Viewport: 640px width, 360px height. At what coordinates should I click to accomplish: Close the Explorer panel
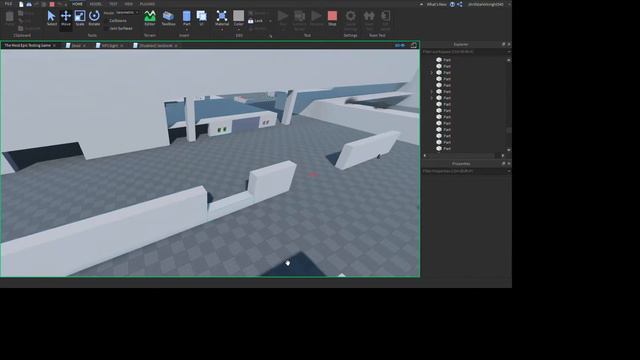click(509, 44)
